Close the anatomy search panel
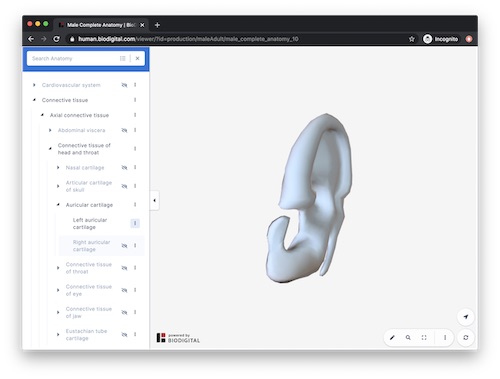Viewport: 500px width, 379px height. [x=137, y=58]
